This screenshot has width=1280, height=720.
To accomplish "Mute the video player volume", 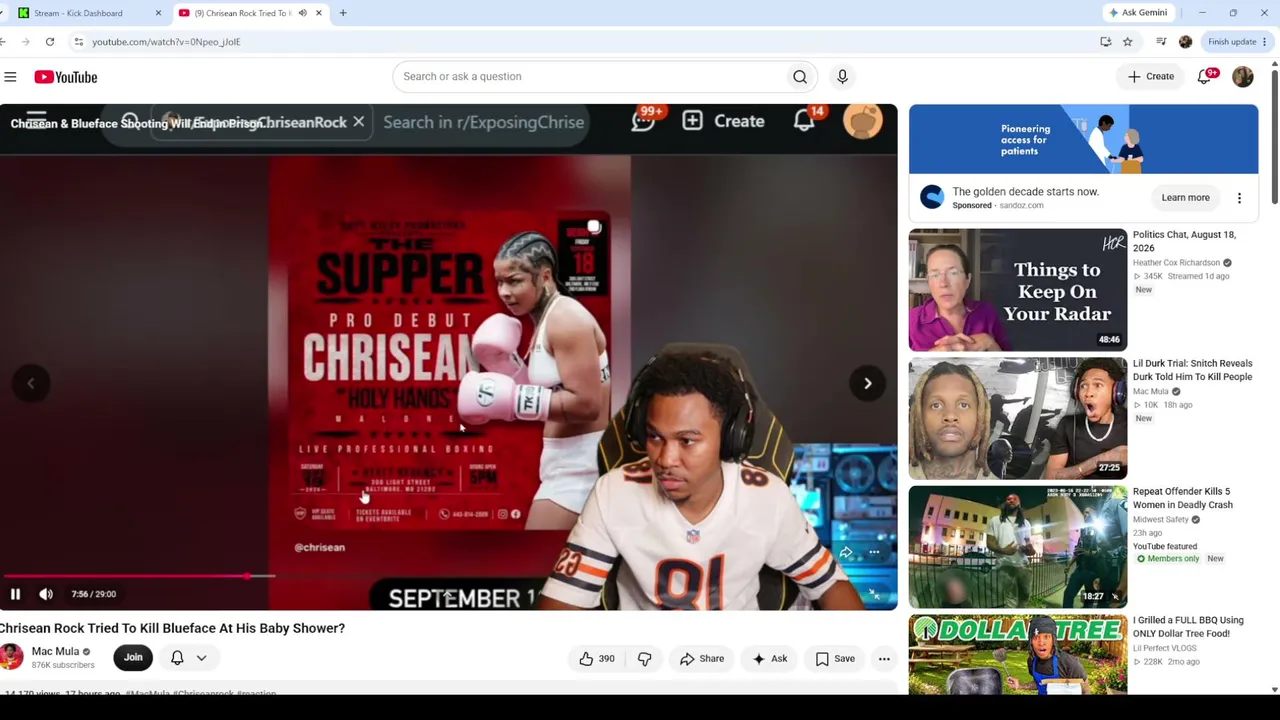I will (46, 594).
